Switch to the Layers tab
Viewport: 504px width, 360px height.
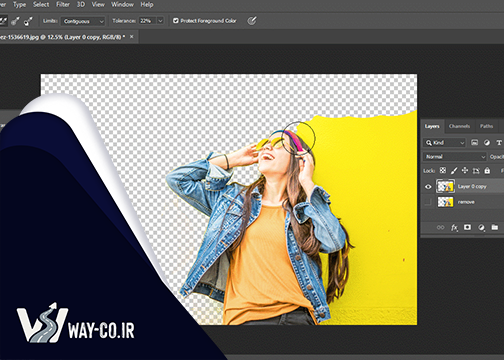click(x=432, y=126)
